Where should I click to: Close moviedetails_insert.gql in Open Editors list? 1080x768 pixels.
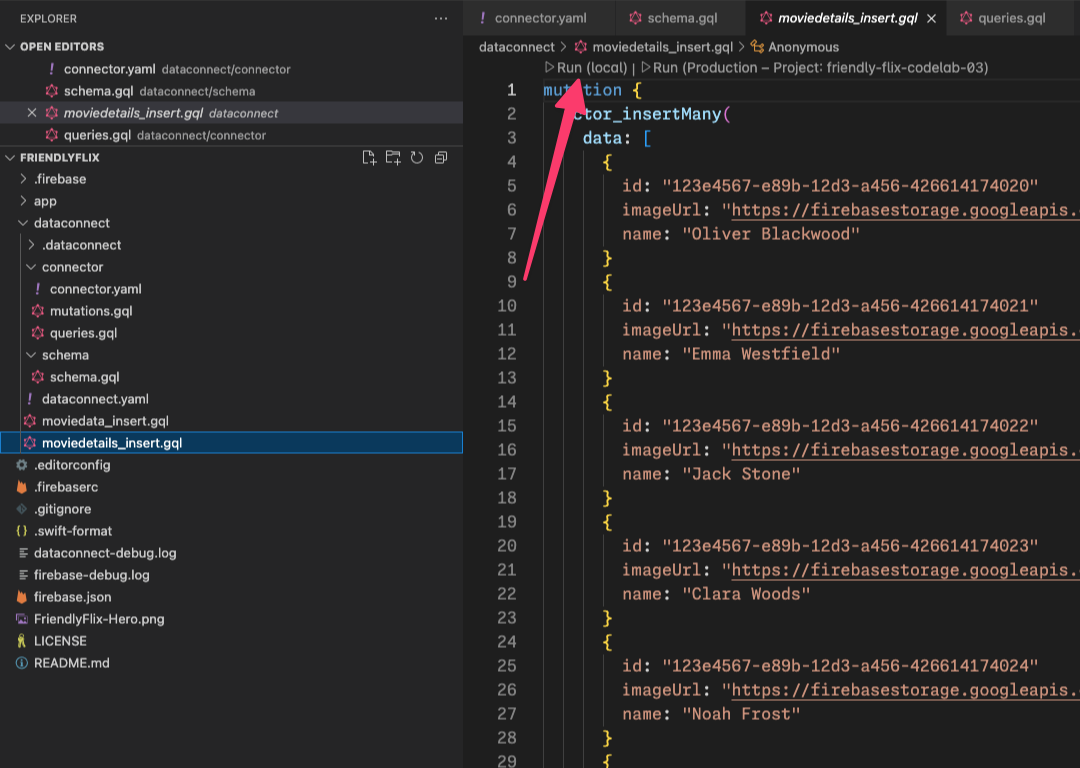point(32,113)
